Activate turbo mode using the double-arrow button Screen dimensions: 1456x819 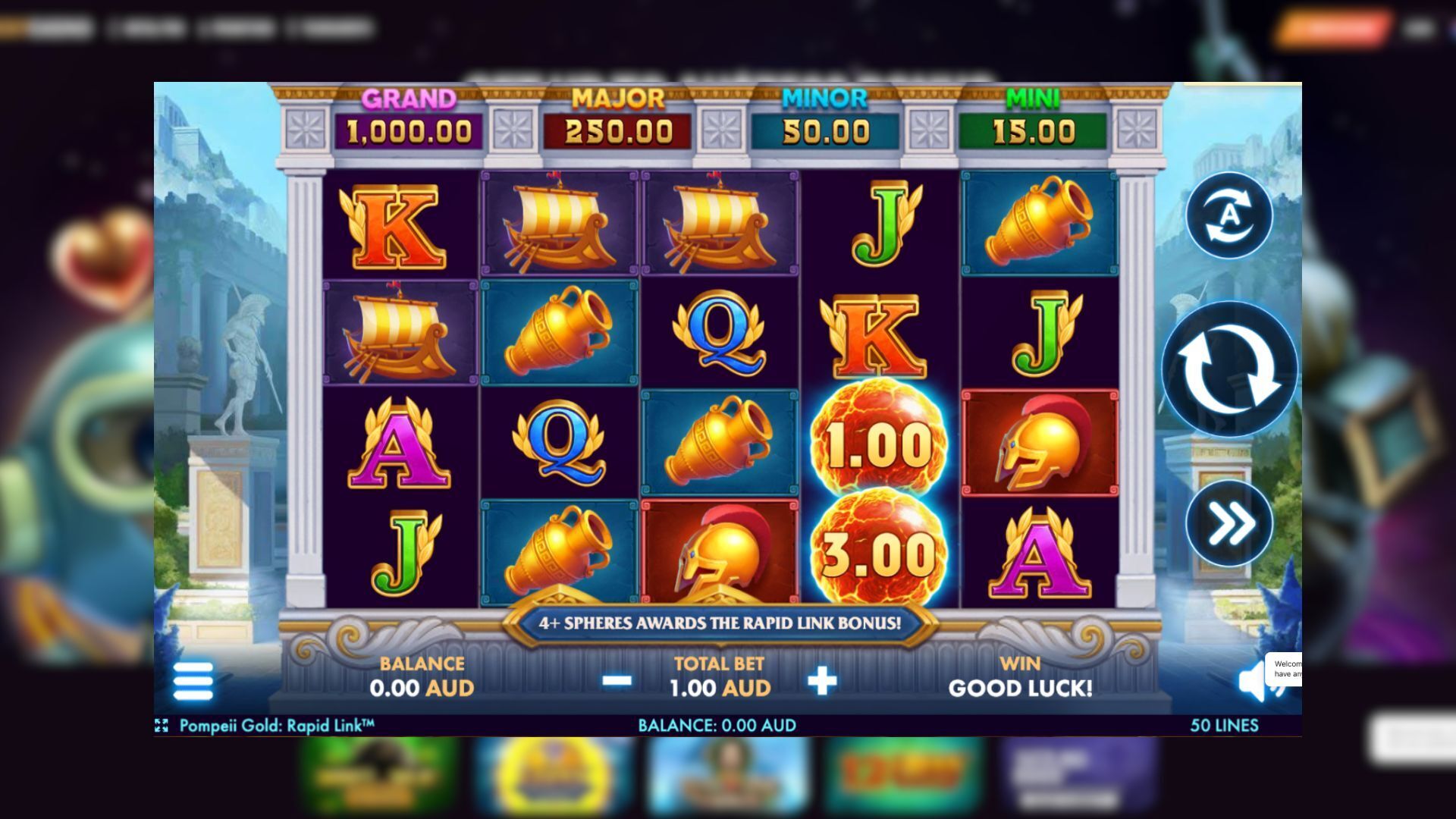[x=1228, y=523]
